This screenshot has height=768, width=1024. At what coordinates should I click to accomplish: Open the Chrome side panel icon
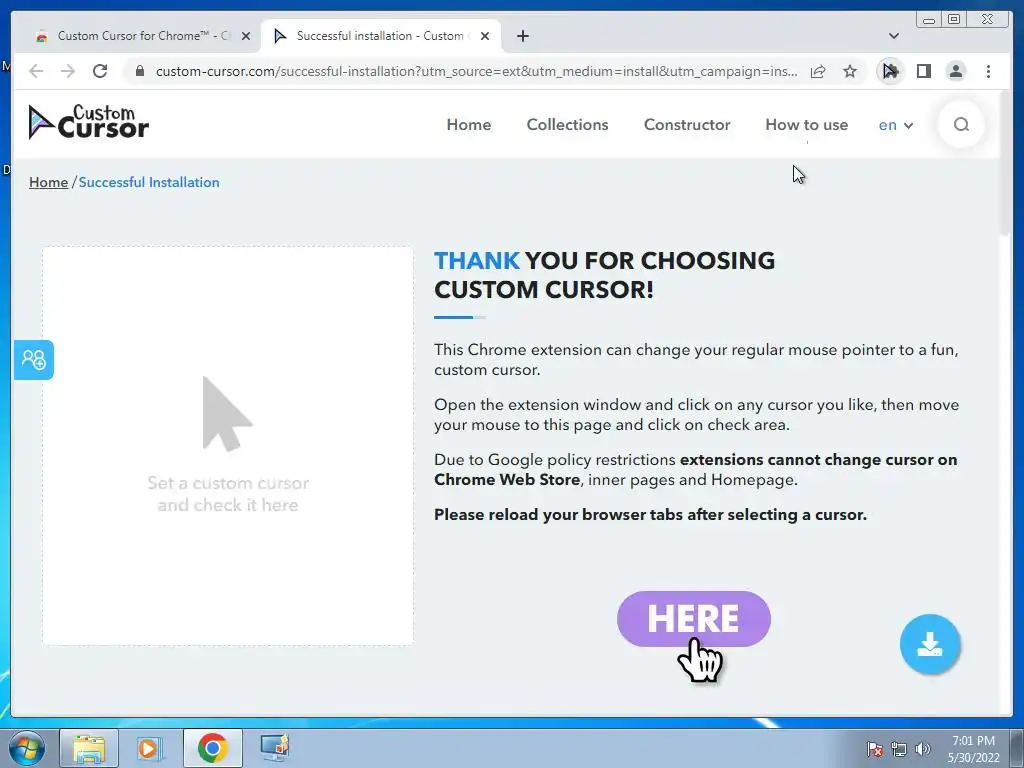coord(923,71)
